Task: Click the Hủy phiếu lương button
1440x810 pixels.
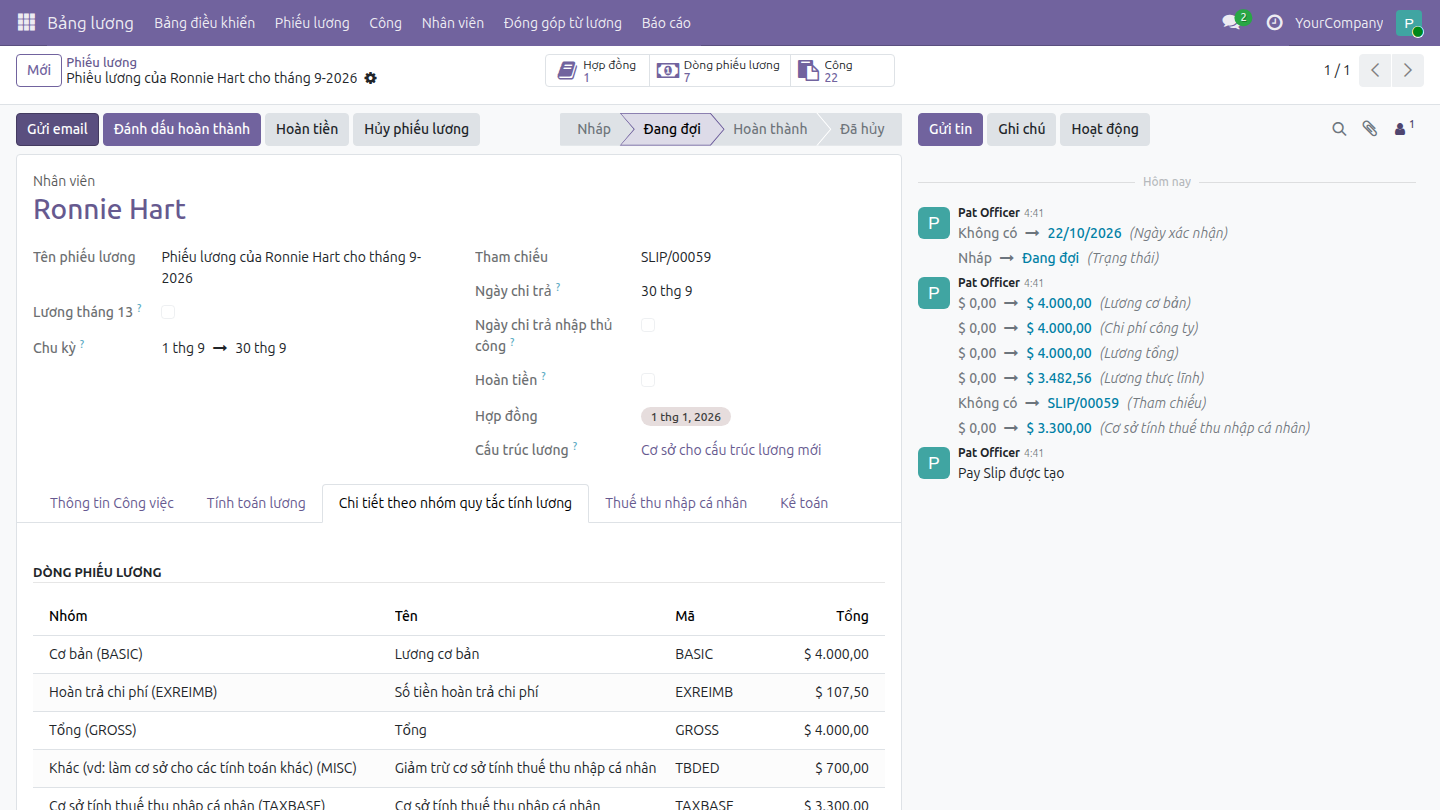Action: pos(416,129)
